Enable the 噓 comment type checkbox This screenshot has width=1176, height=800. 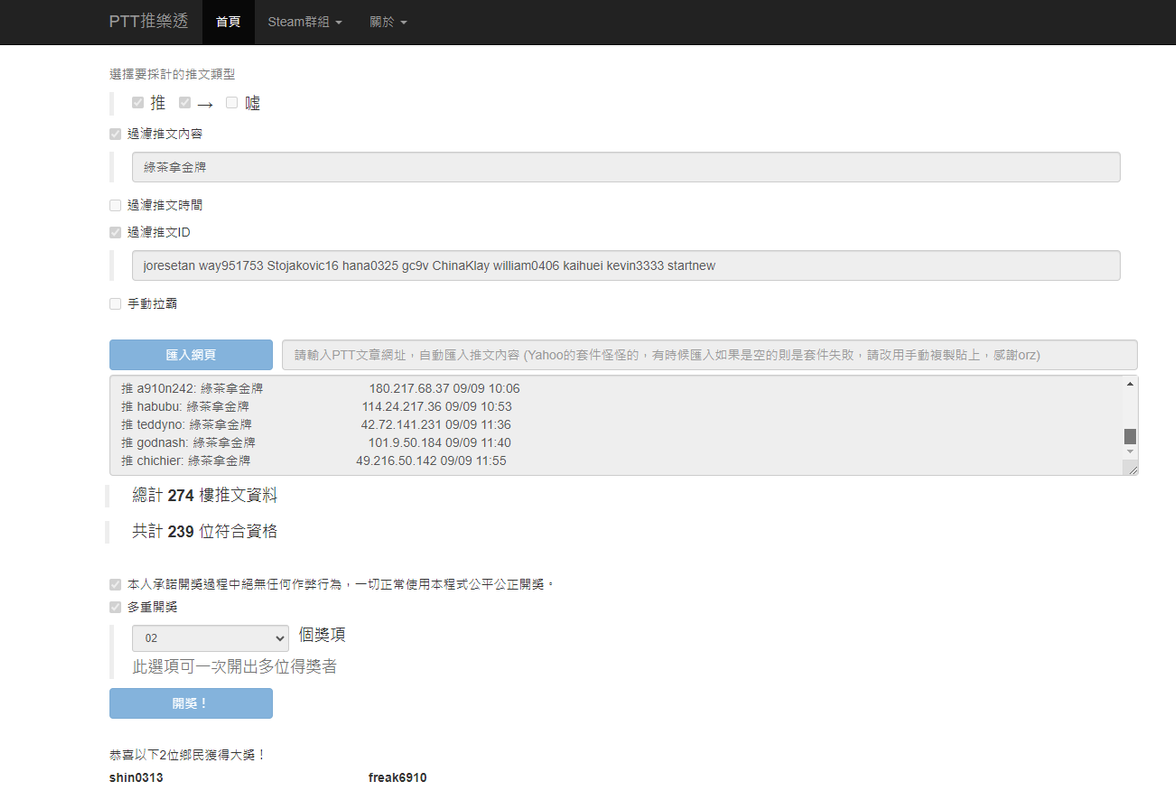(x=232, y=103)
